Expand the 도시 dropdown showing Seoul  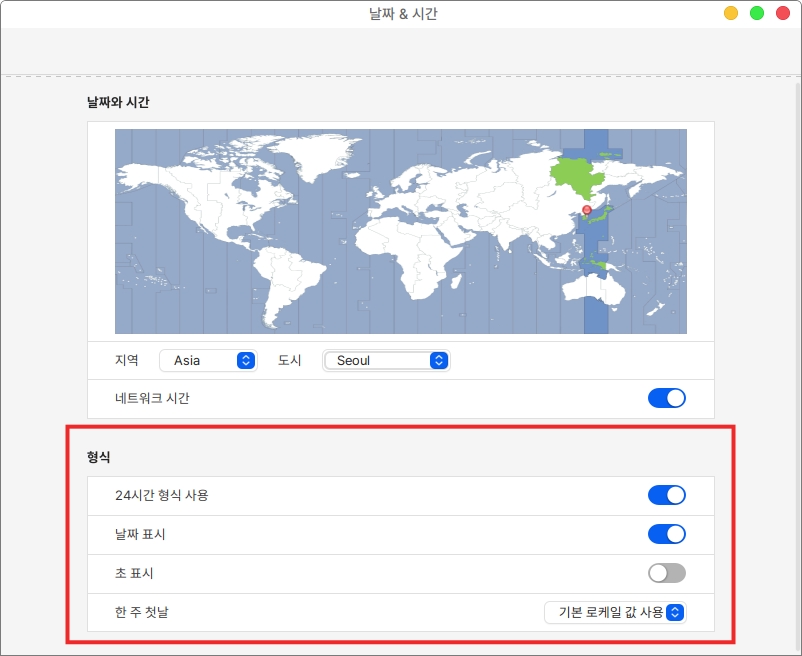[386, 361]
